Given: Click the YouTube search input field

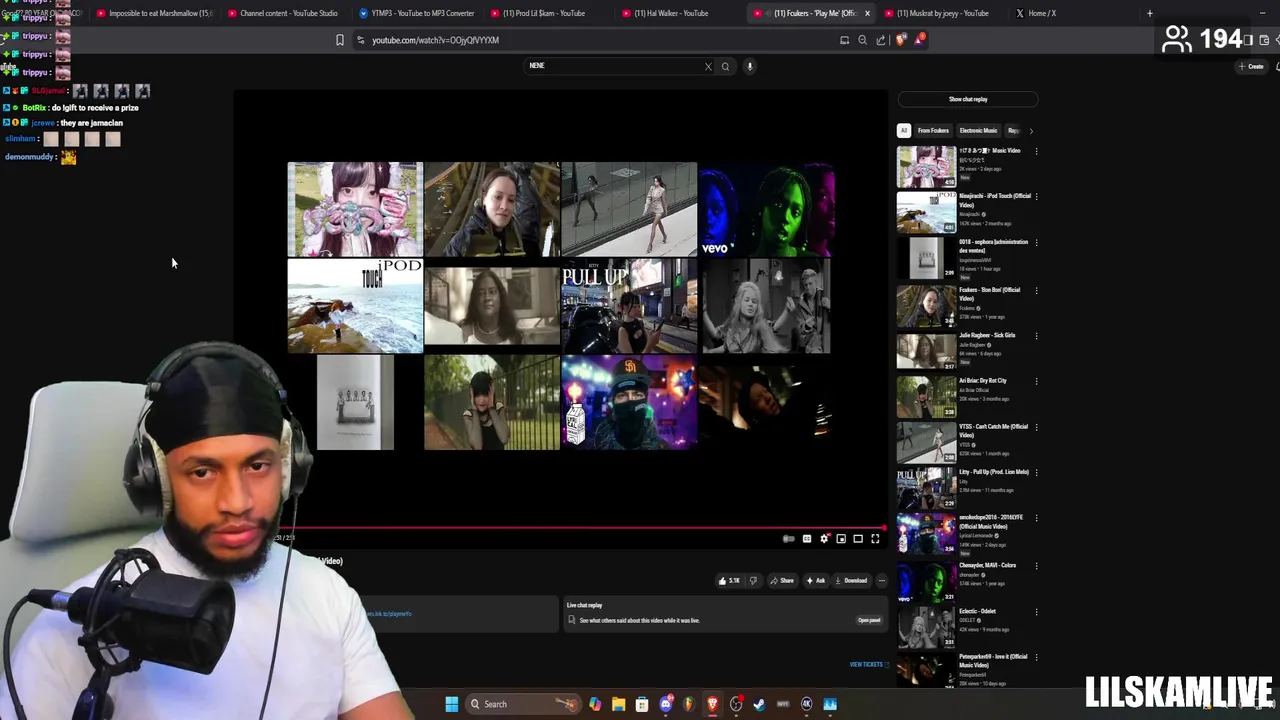Looking at the screenshot, I should 615,66.
